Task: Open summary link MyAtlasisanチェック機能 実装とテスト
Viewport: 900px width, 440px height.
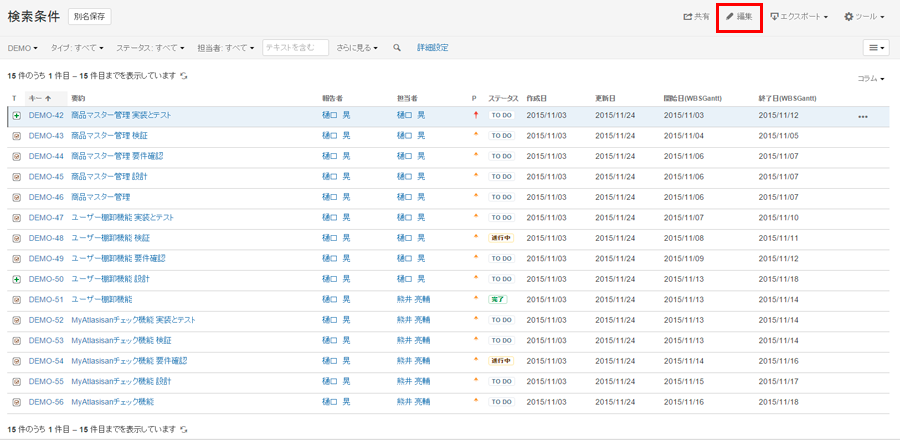Action: point(133,320)
